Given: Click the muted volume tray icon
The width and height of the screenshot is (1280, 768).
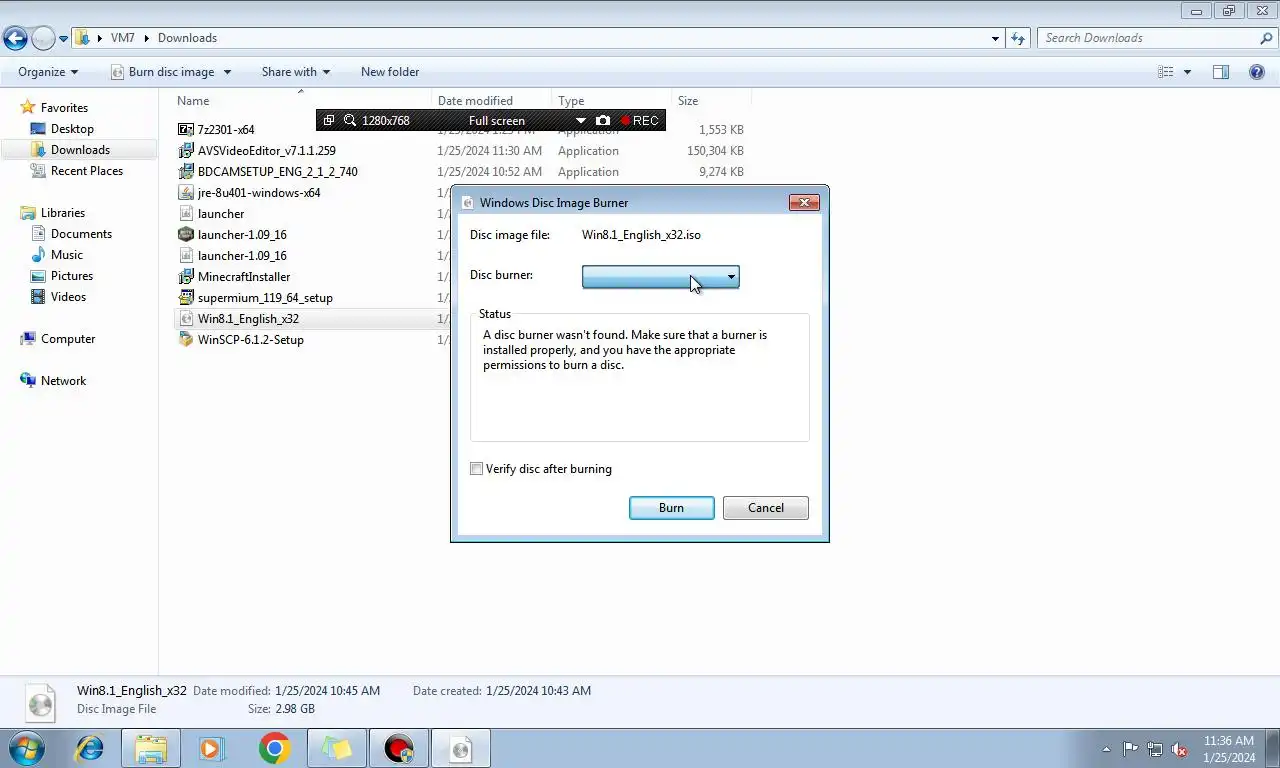Looking at the screenshot, I should point(1179,749).
